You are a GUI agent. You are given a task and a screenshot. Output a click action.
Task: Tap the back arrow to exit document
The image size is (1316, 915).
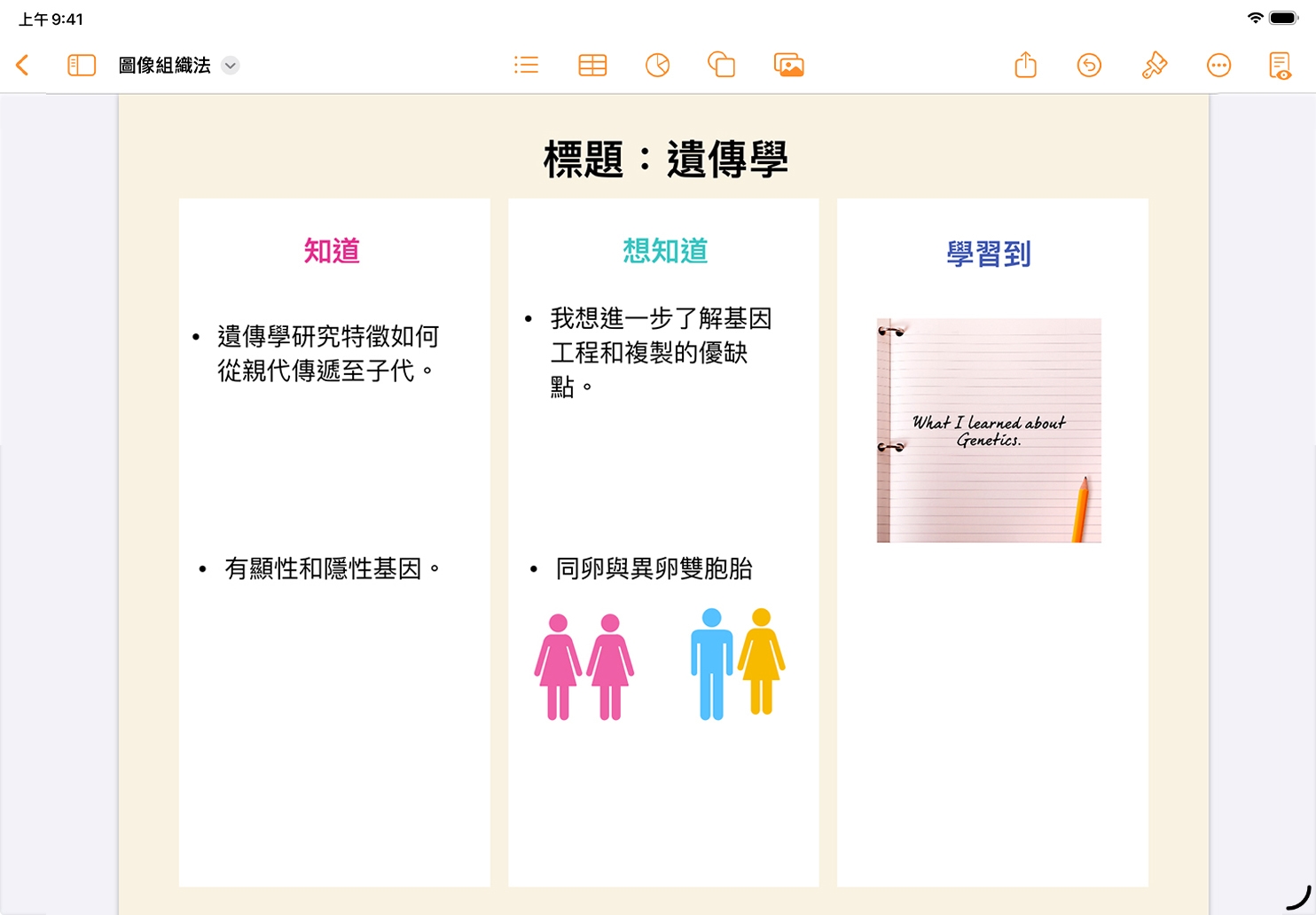click(23, 65)
